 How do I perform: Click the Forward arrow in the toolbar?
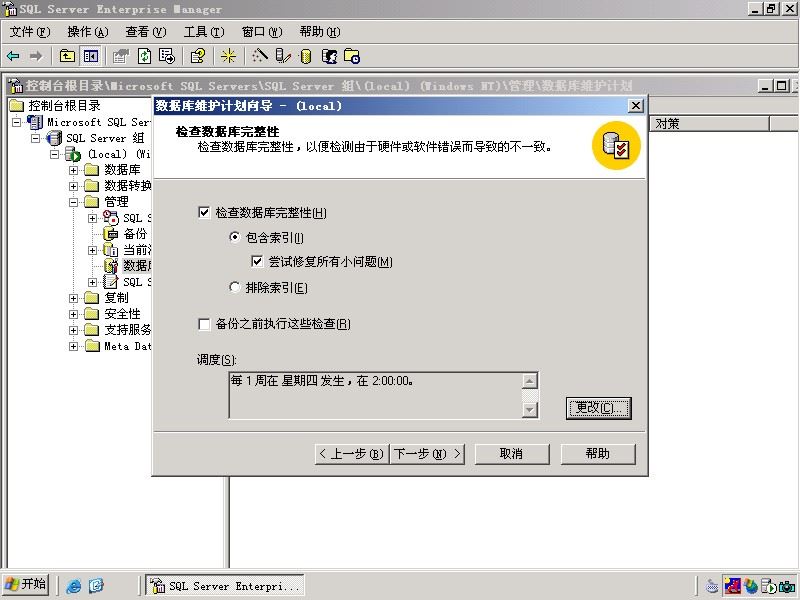36,56
